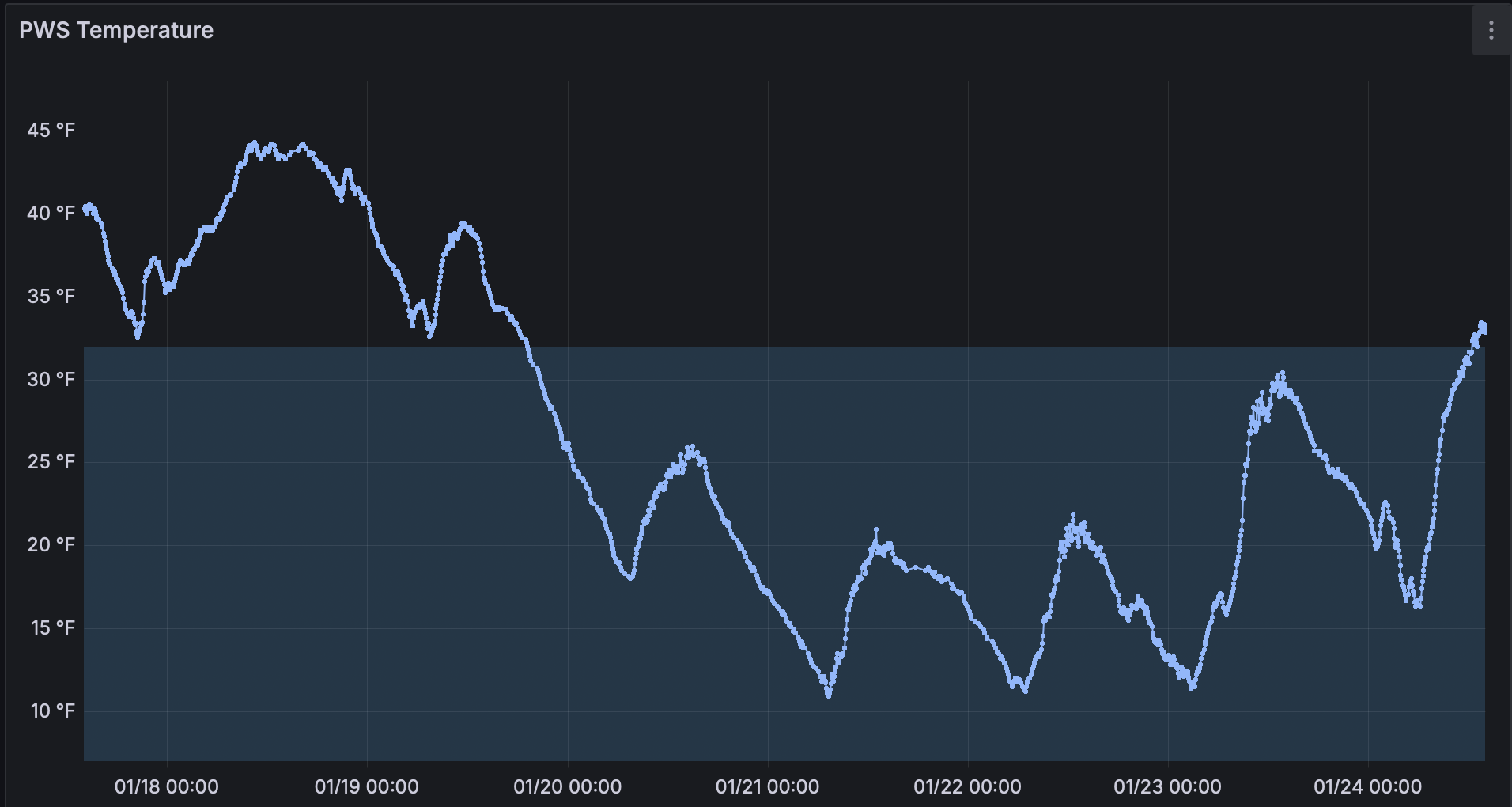The width and height of the screenshot is (1512, 807).
Task: Click the 01/23 00:00 time axis label
Action: tap(1167, 787)
